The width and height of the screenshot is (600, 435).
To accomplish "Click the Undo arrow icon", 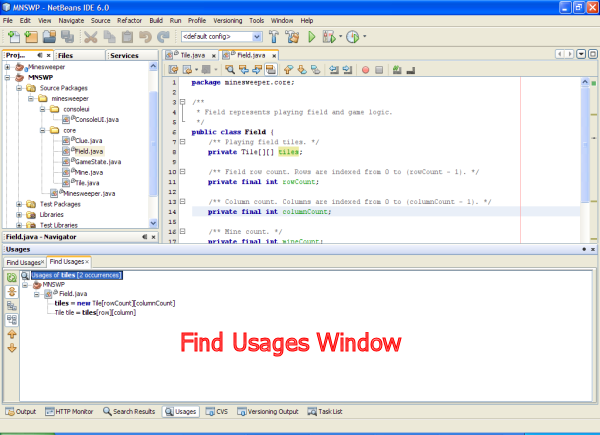I will coord(145,37).
